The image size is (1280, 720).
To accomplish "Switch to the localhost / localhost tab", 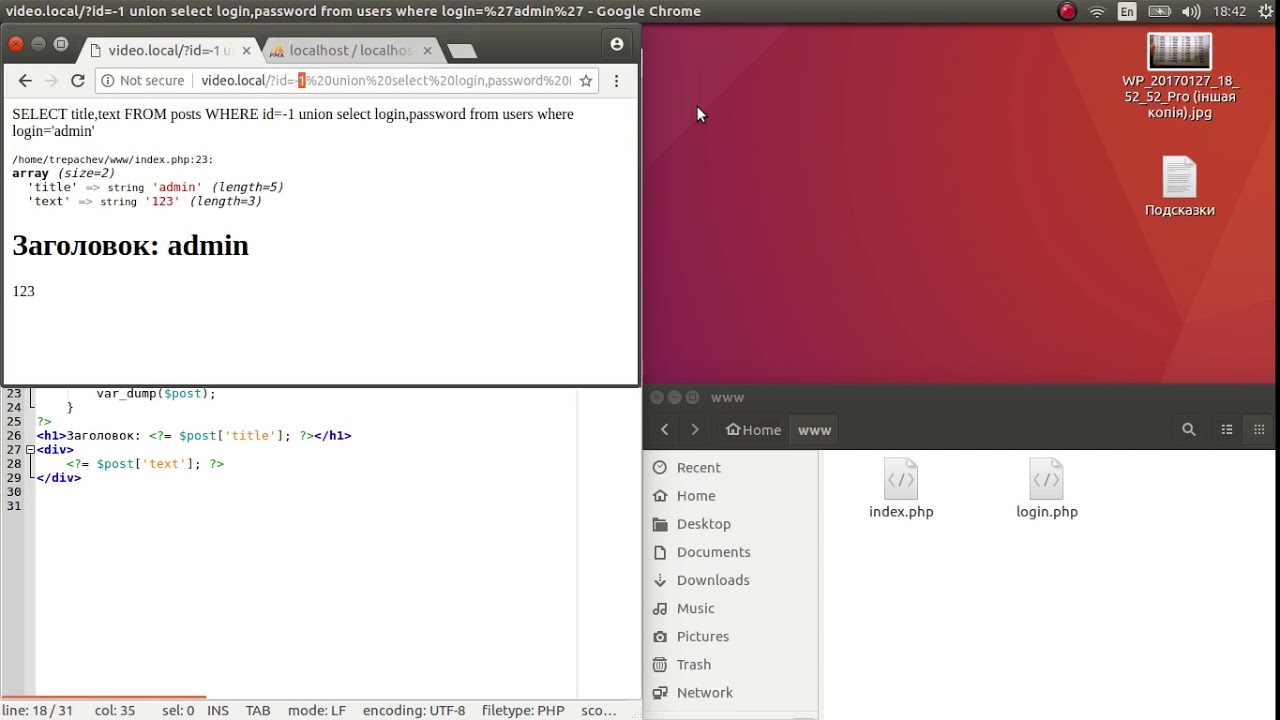I will [350, 50].
